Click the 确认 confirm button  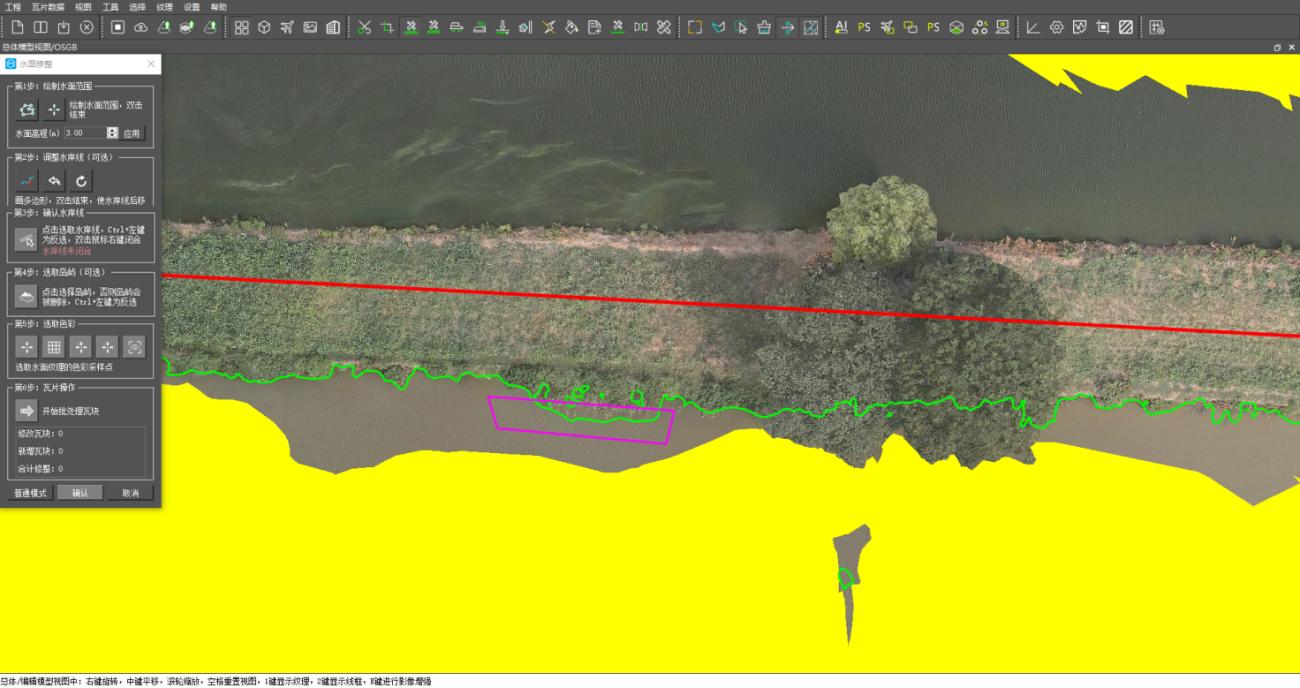80,493
